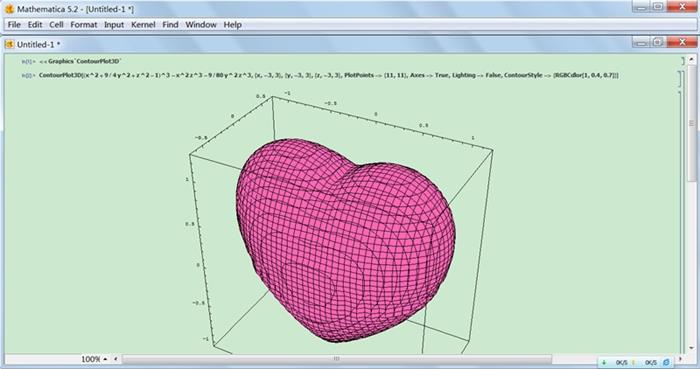Click the vertical scrollbar down arrow
The height and width of the screenshot is (369, 700).
coord(692,348)
